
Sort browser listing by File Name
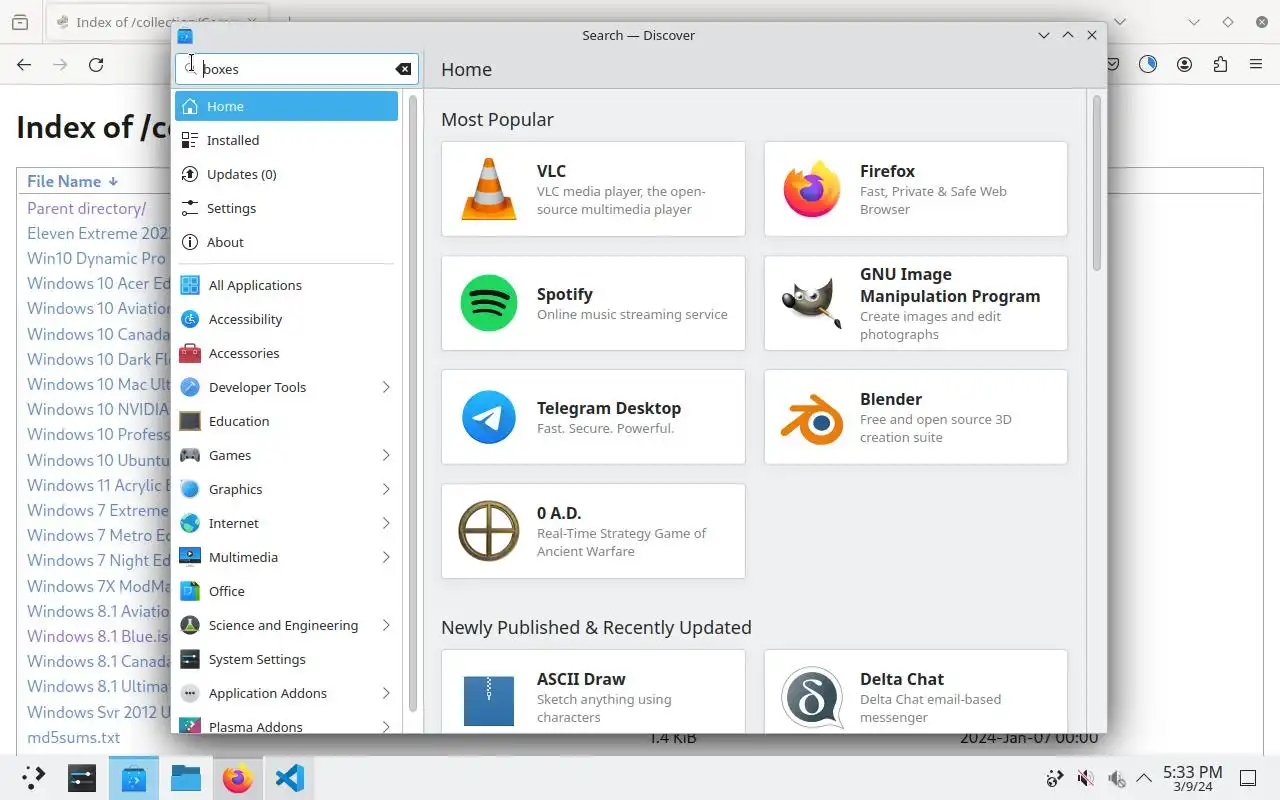[72, 181]
